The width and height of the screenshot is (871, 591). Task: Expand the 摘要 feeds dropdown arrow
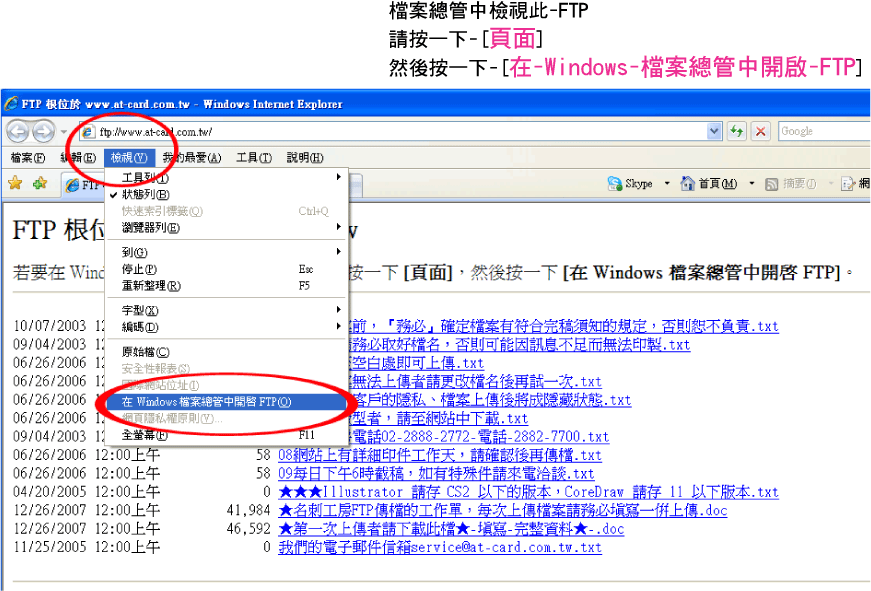(831, 183)
